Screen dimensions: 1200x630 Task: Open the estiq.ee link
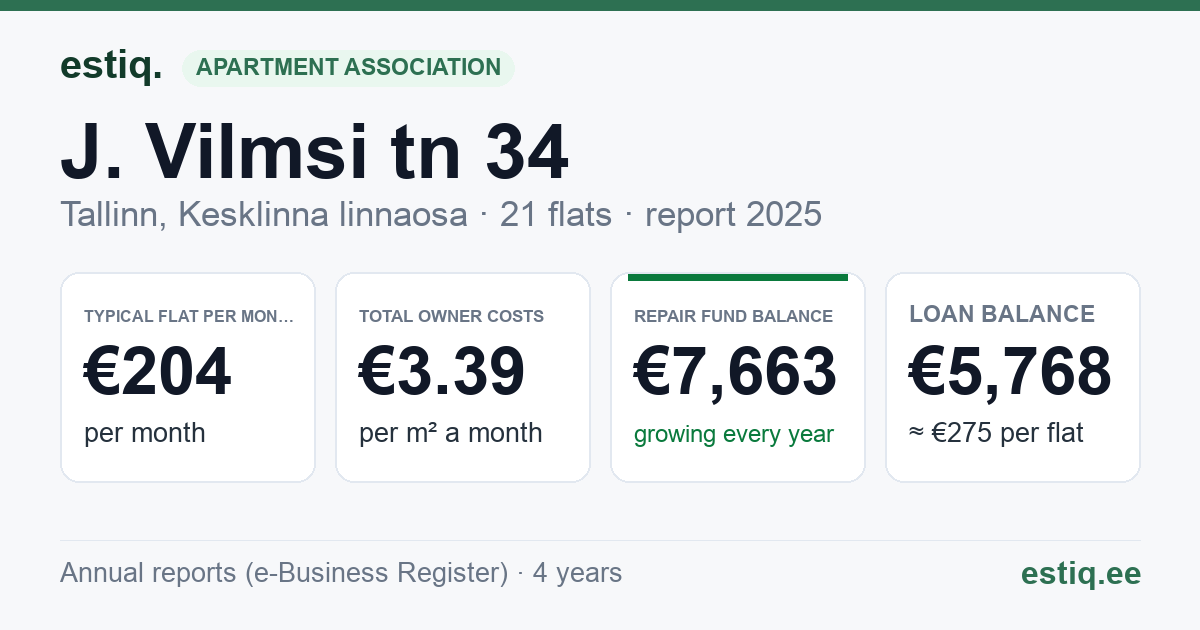tap(1080, 573)
